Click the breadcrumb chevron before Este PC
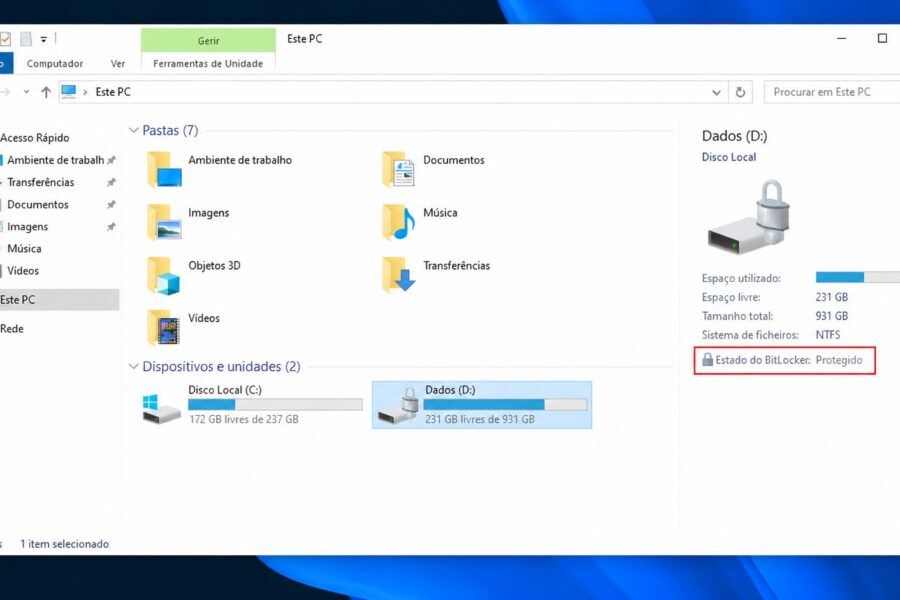The height and width of the screenshot is (600, 900). point(85,92)
